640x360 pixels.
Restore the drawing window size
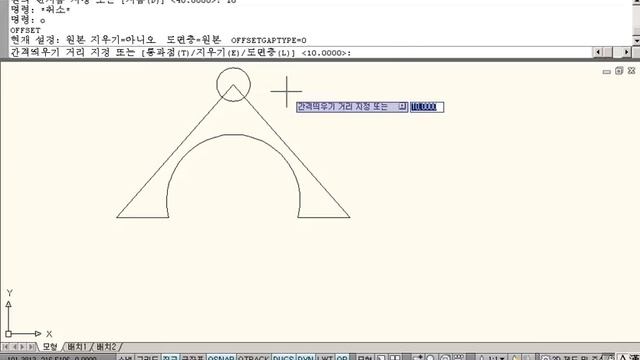[x=619, y=71]
